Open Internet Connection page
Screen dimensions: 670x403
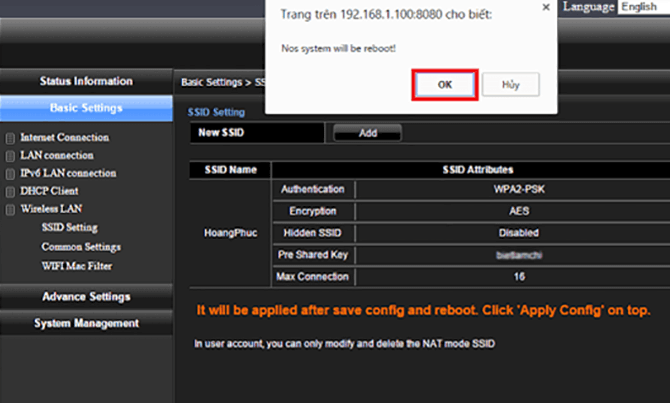pos(65,138)
